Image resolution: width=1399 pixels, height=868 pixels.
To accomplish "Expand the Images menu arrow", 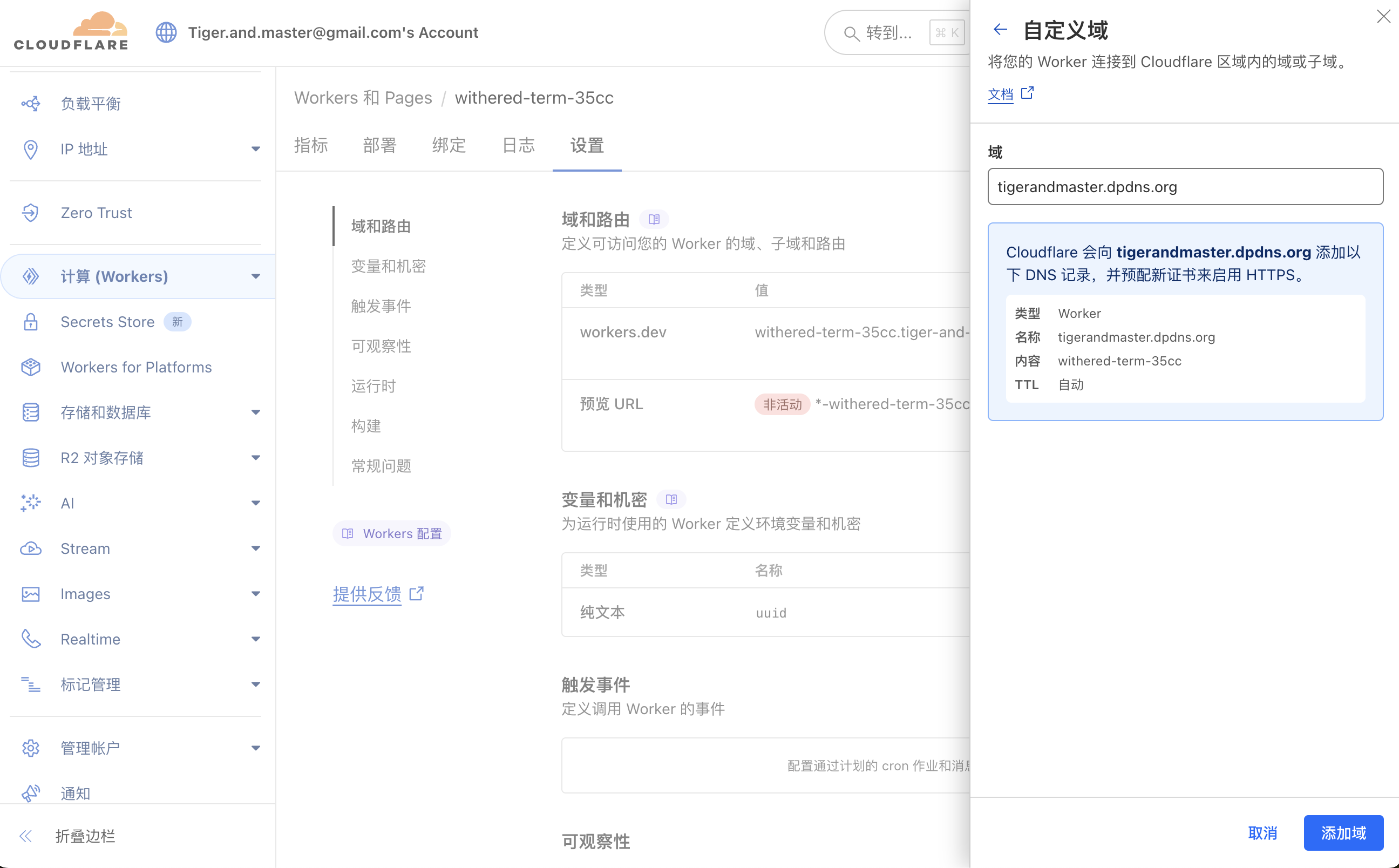I will point(256,594).
